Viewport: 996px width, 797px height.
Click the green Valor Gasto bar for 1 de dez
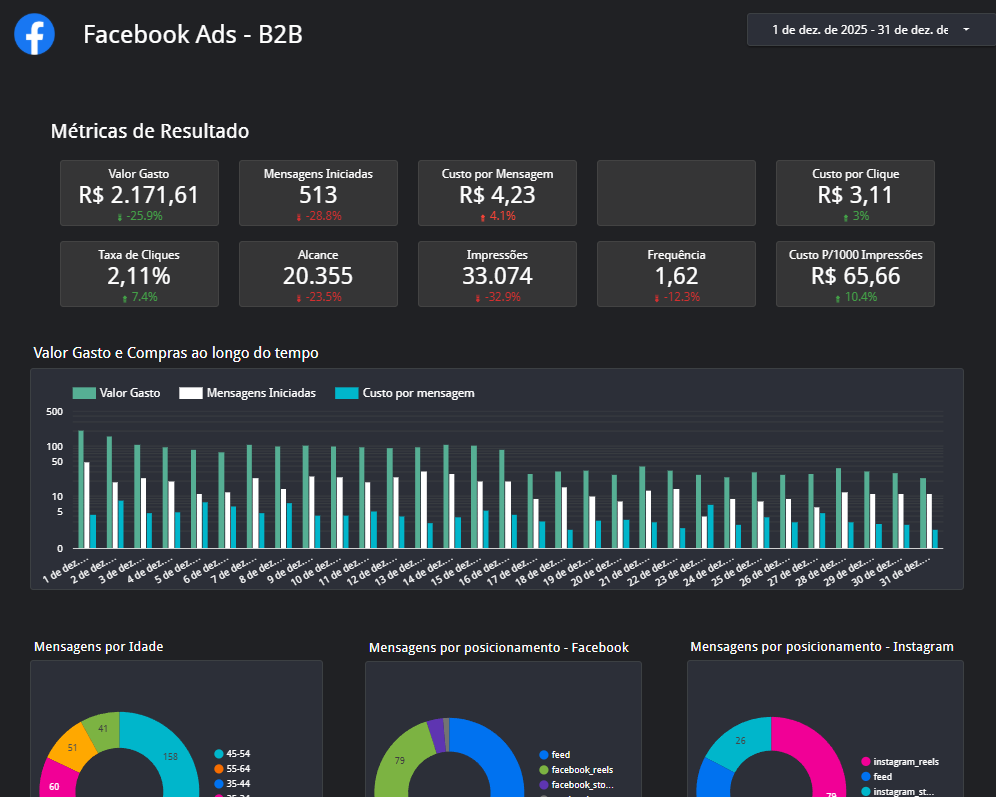click(x=81, y=489)
